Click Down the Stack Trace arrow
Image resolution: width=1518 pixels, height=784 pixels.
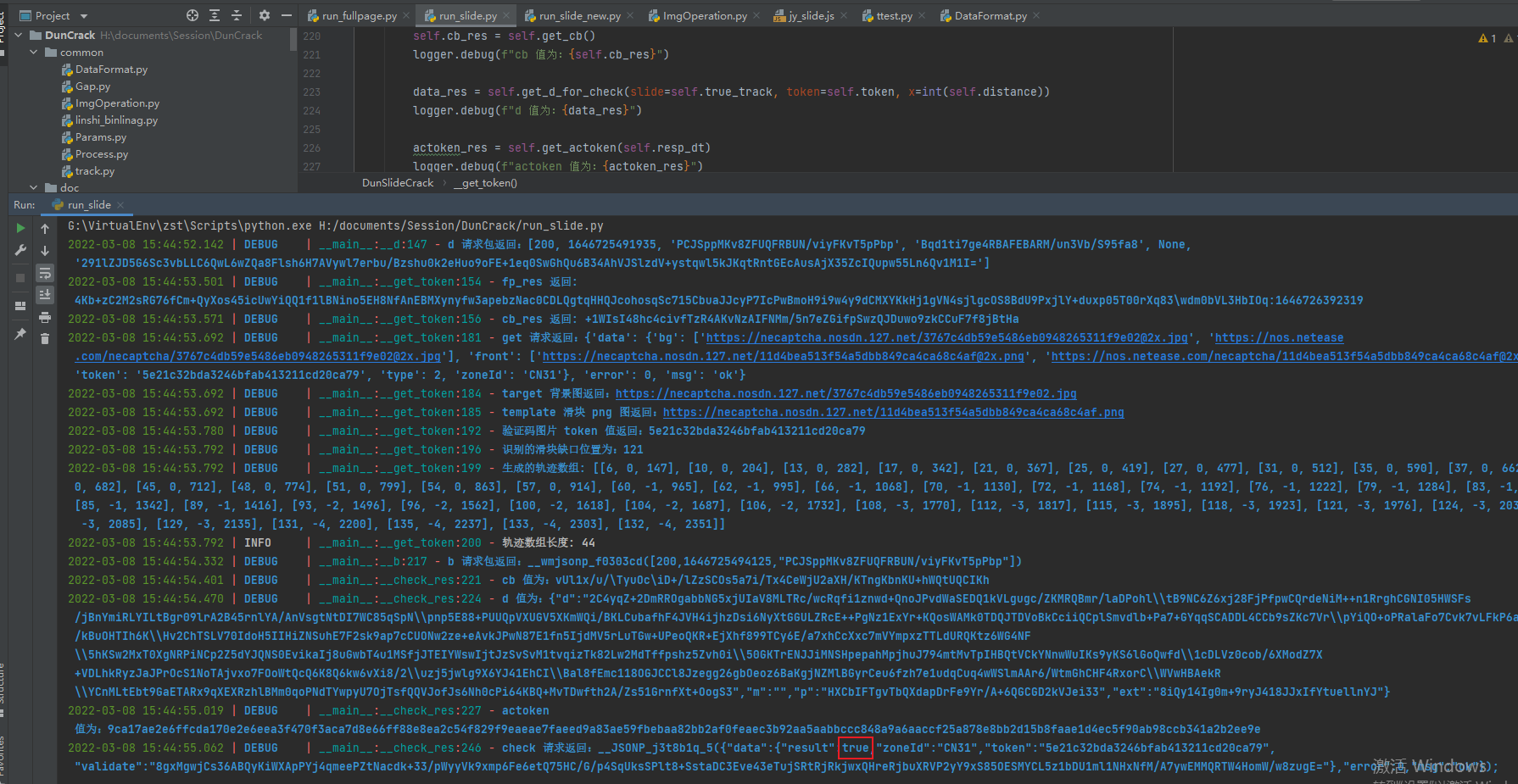[45, 251]
